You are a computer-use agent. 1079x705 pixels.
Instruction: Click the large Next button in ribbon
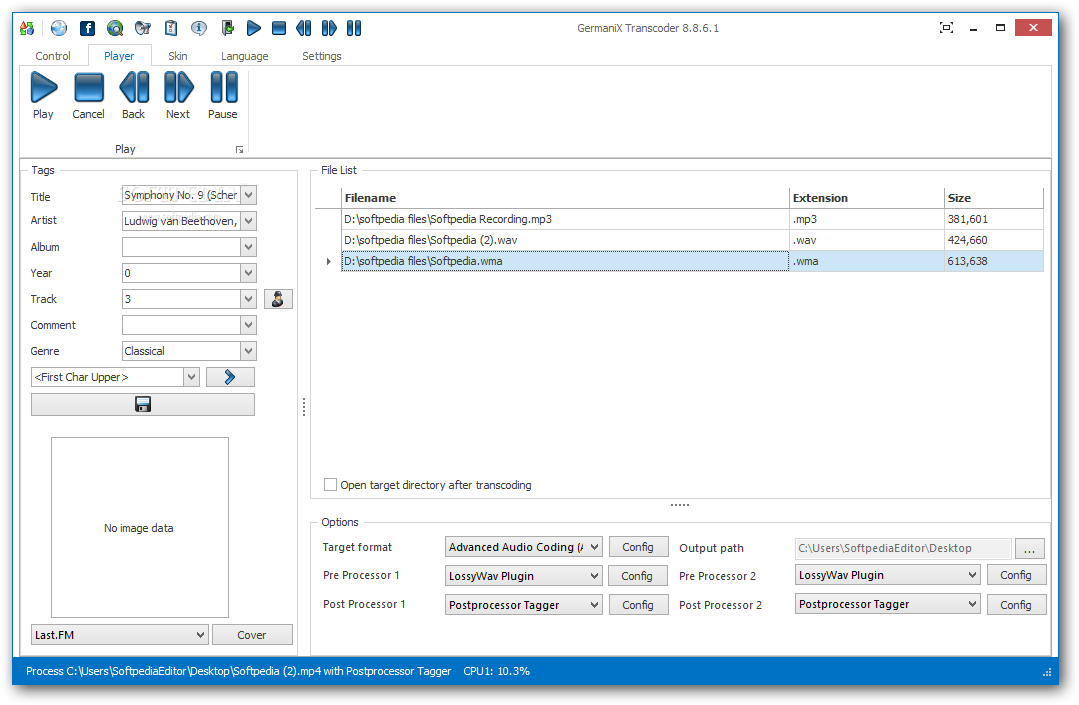[x=178, y=96]
